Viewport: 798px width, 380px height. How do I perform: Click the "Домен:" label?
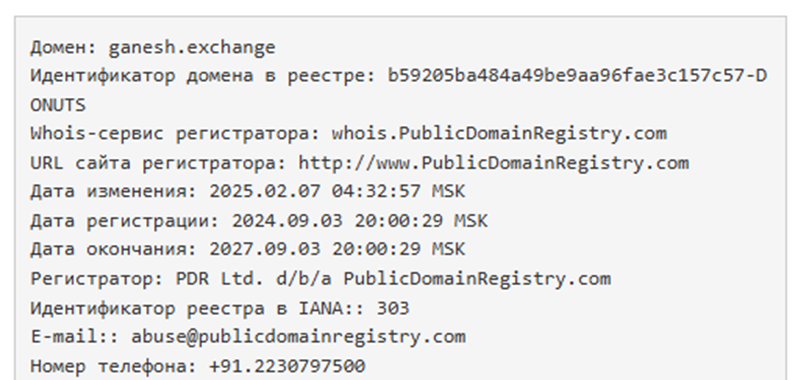pyautogui.click(x=63, y=47)
